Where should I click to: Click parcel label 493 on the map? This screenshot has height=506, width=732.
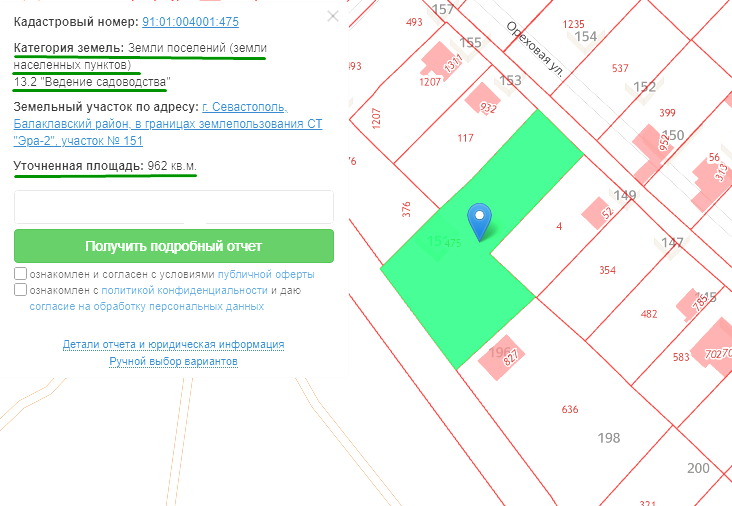[414, 22]
